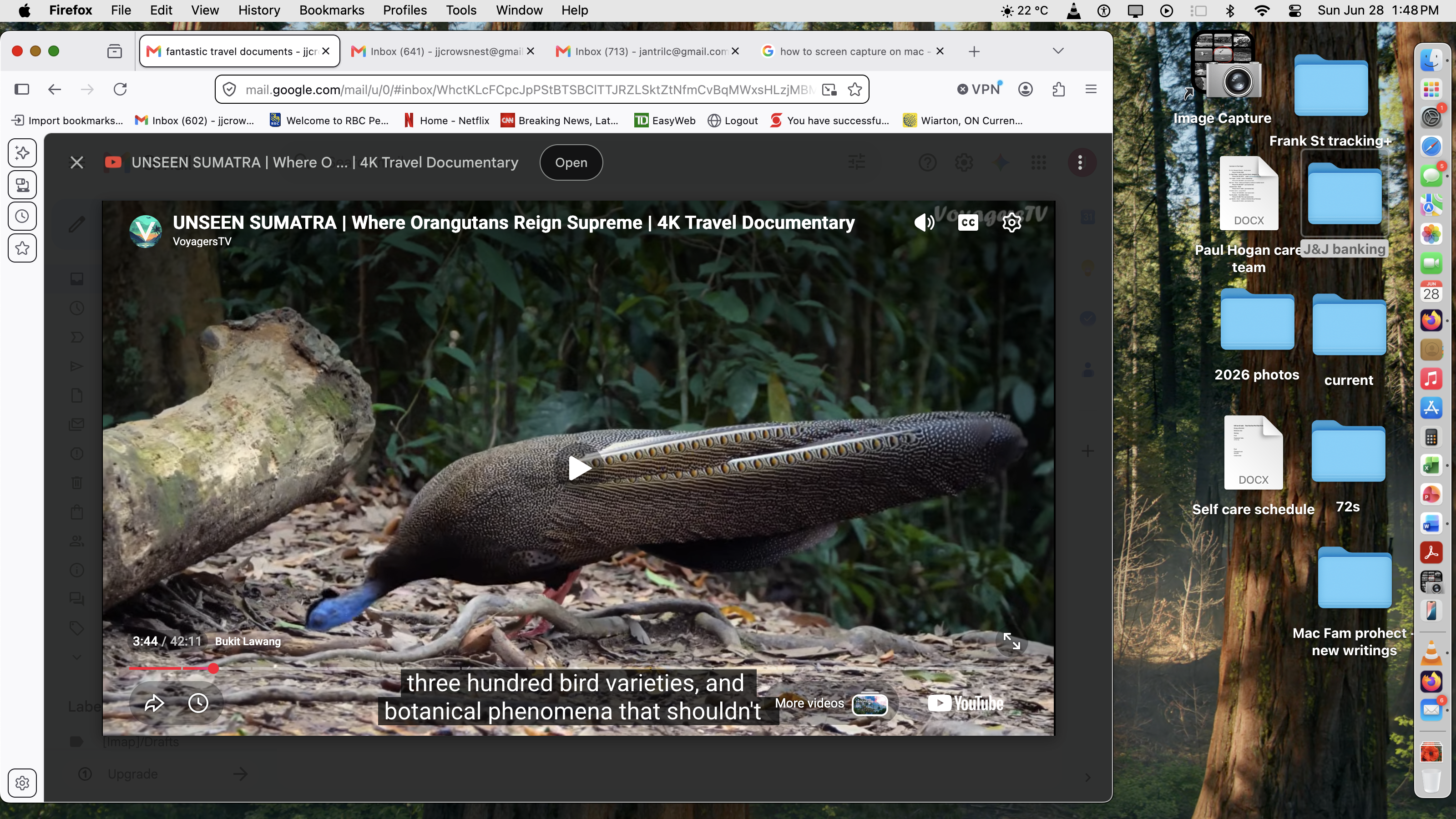This screenshot has height=819, width=1456.
Task: Toggle the Firefox sidebar button
Action: (x=22, y=89)
